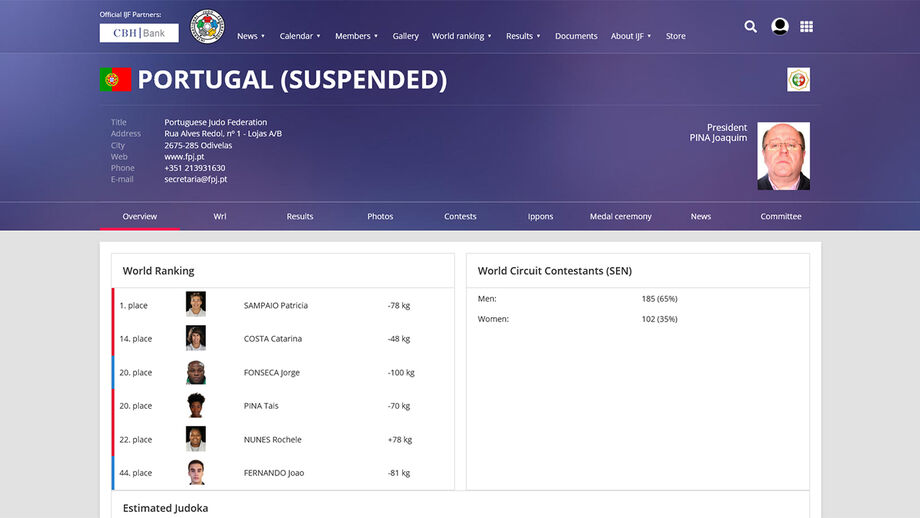Open President PINA Joaquim profile
This screenshot has height=518, width=920.
point(718,133)
